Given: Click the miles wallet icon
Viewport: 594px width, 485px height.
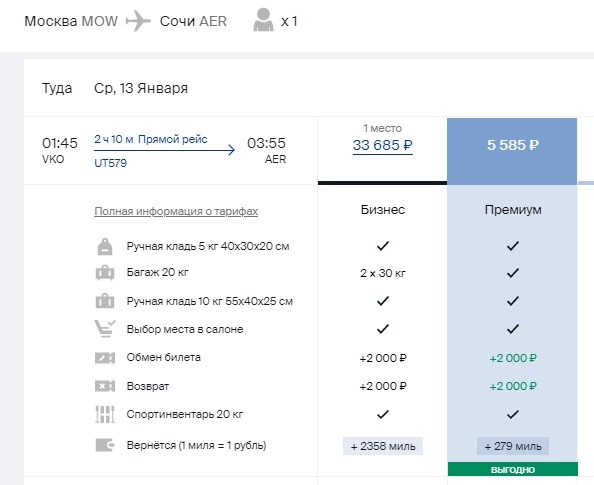Looking at the screenshot, I should (105, 445).
